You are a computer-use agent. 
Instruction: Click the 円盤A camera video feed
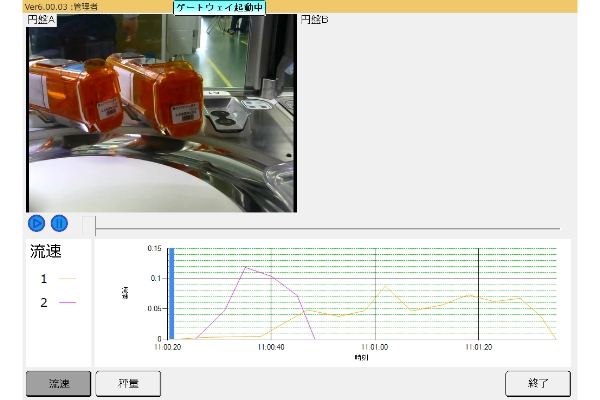(x=161, y=113)
